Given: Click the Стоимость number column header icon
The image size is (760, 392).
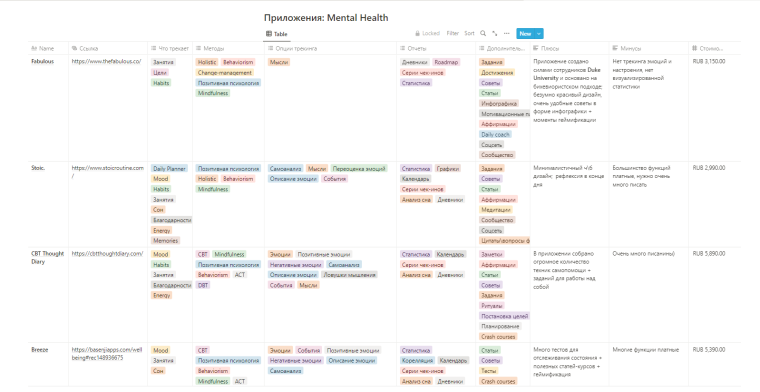Looking at the screenshot, I should click(695, 48).
